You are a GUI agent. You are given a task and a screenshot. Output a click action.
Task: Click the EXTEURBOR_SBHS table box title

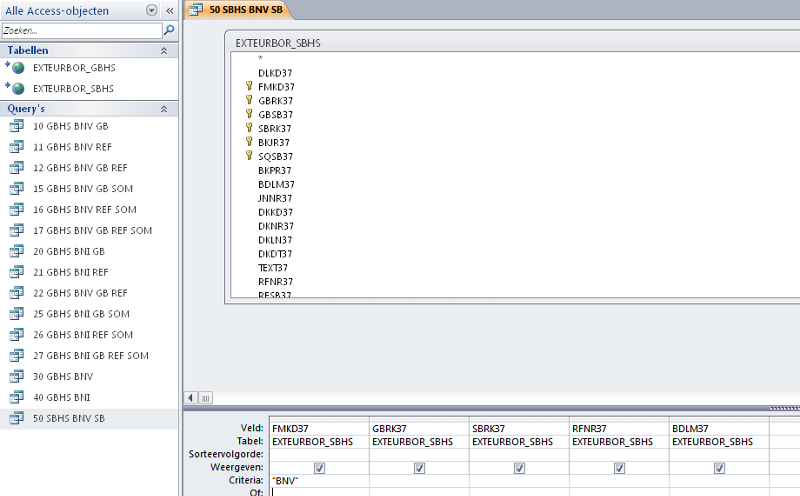278,43
